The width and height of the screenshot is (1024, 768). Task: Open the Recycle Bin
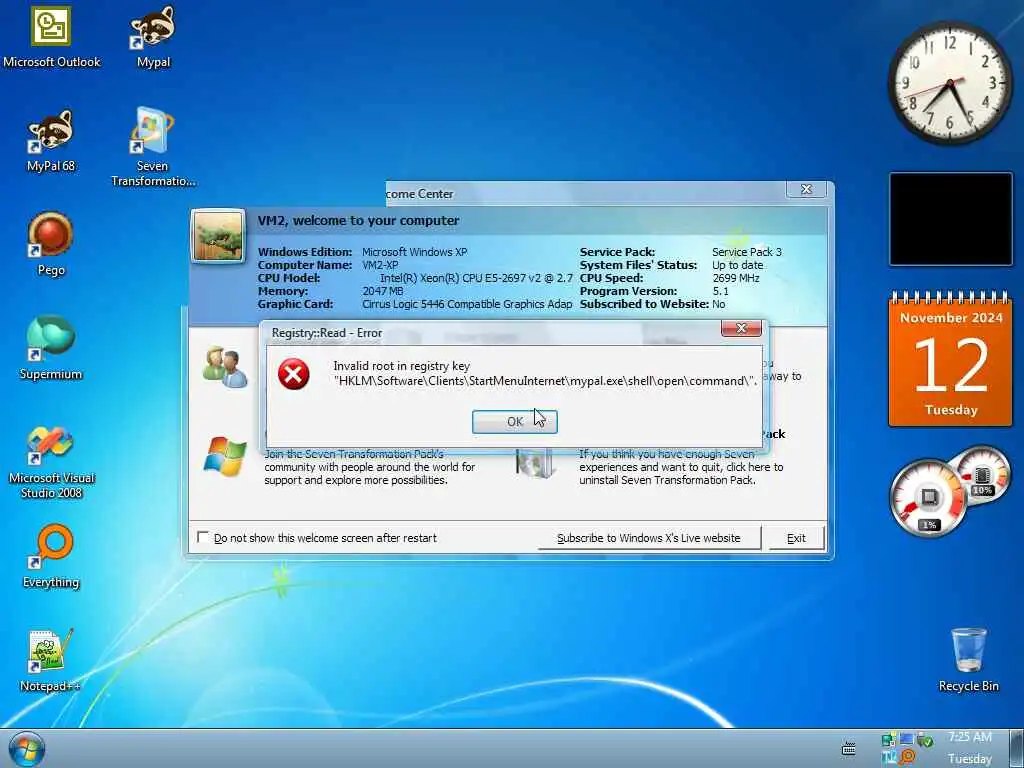[x=968, y=660]
